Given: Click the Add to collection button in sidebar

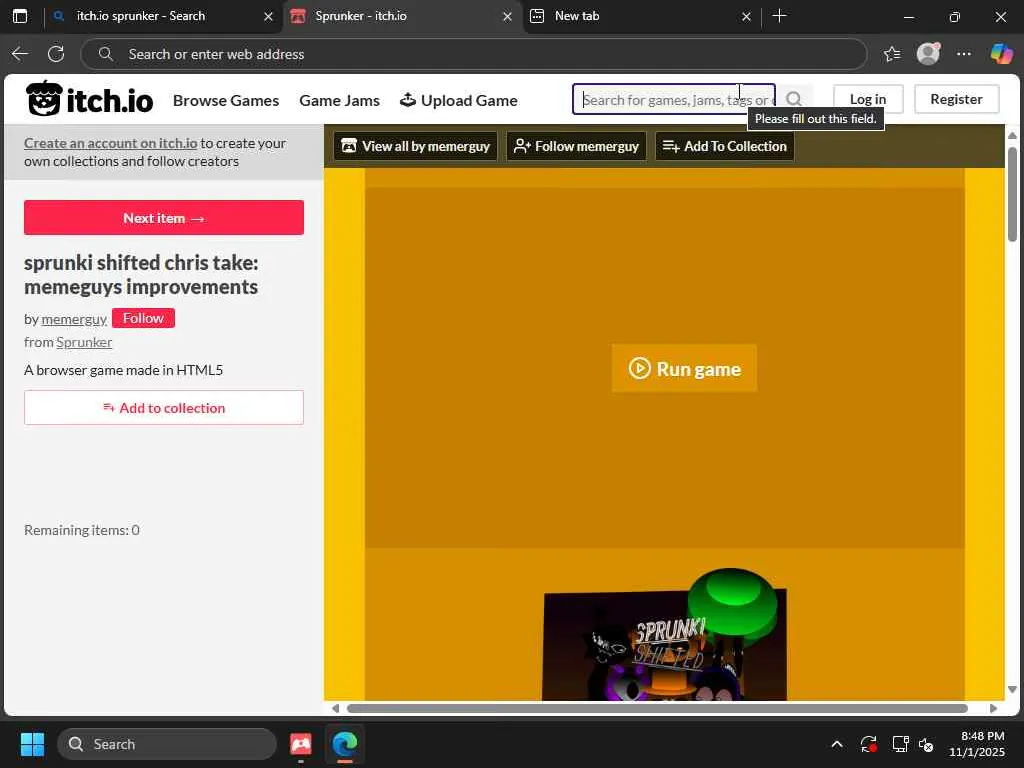Looking at the screenshot, I should click(164, 408).
